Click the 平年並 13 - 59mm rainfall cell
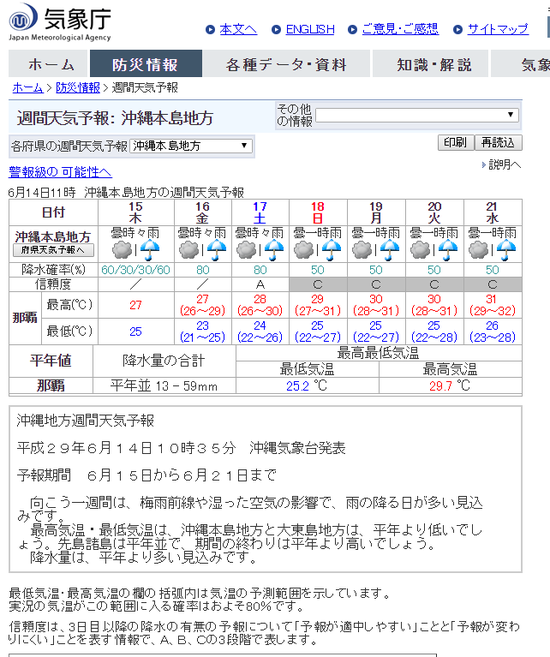 click(x=164, y=386)
